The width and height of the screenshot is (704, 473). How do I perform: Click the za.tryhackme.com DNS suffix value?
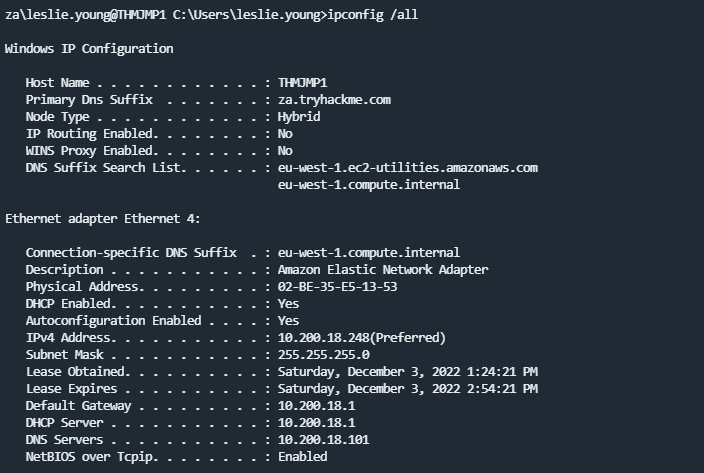348,100
